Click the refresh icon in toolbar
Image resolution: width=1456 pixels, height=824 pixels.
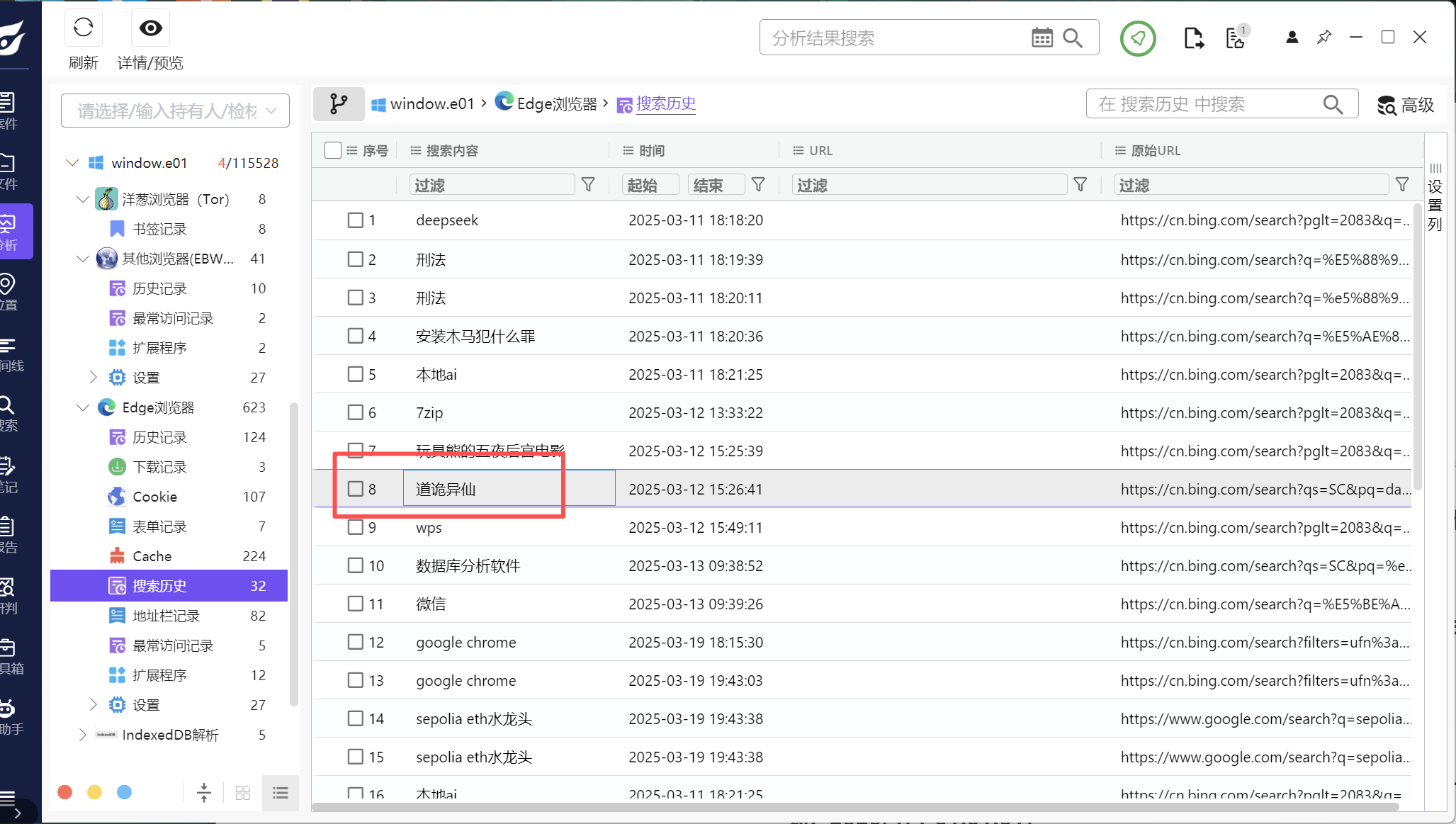pyautogui.click(x=83, y=28)
